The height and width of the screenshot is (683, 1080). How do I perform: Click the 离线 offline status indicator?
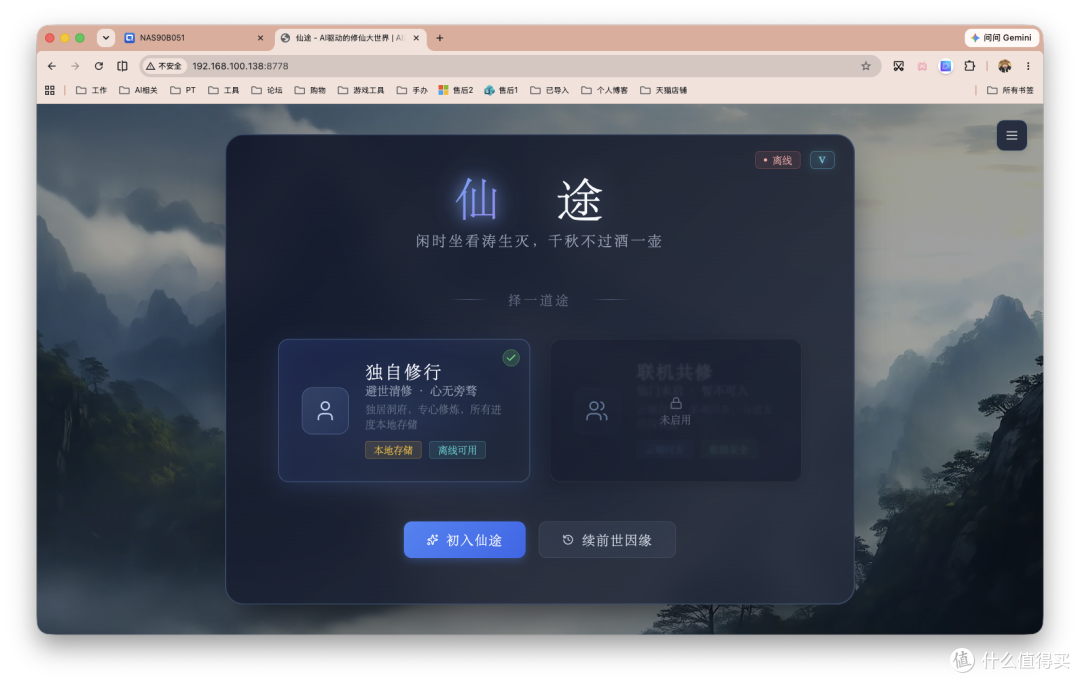coord(778,160)
